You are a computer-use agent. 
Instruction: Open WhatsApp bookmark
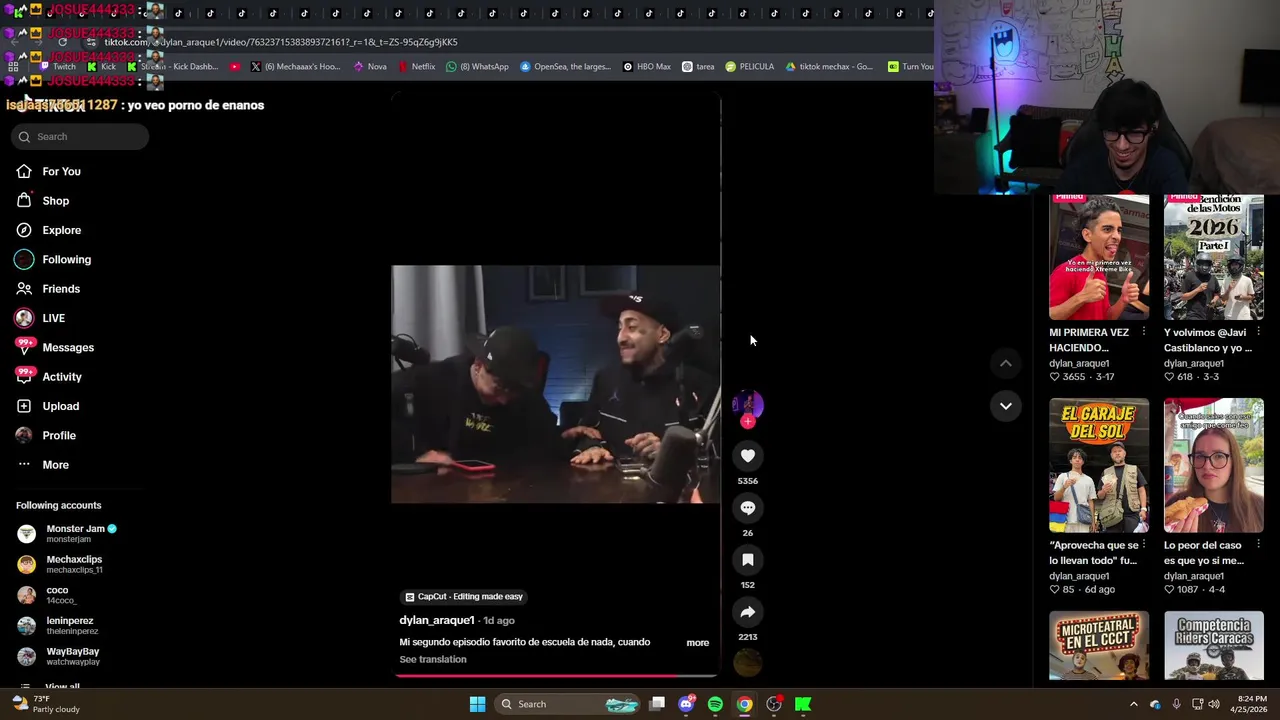point(477,67)
